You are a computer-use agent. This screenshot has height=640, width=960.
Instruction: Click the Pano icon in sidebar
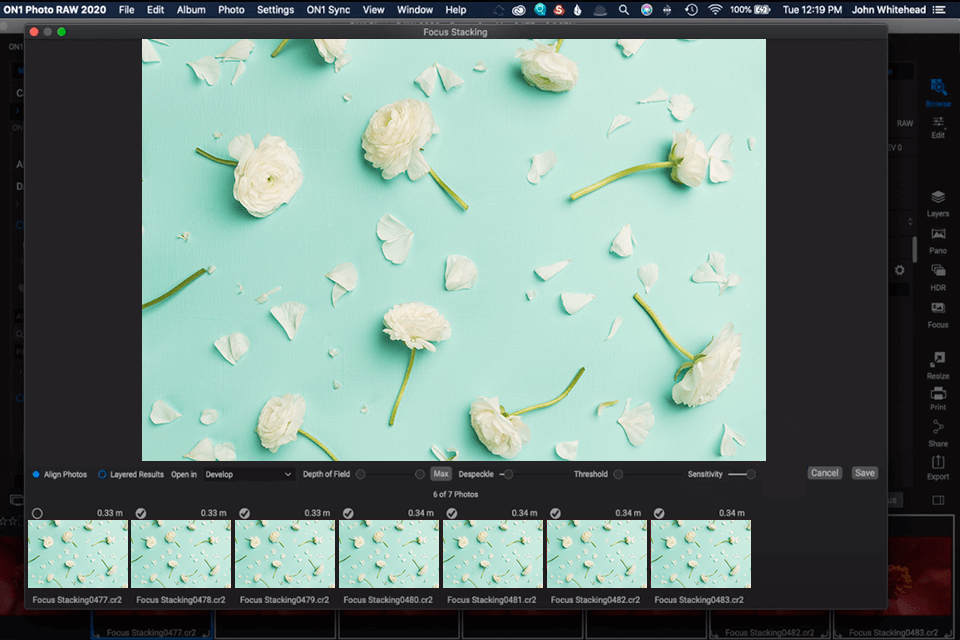[938, 236]
